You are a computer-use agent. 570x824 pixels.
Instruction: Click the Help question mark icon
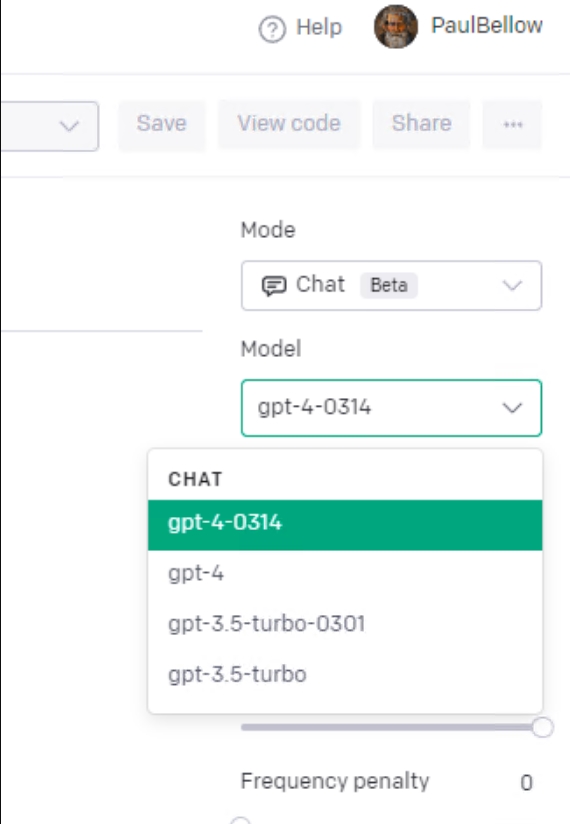(272, 29)
